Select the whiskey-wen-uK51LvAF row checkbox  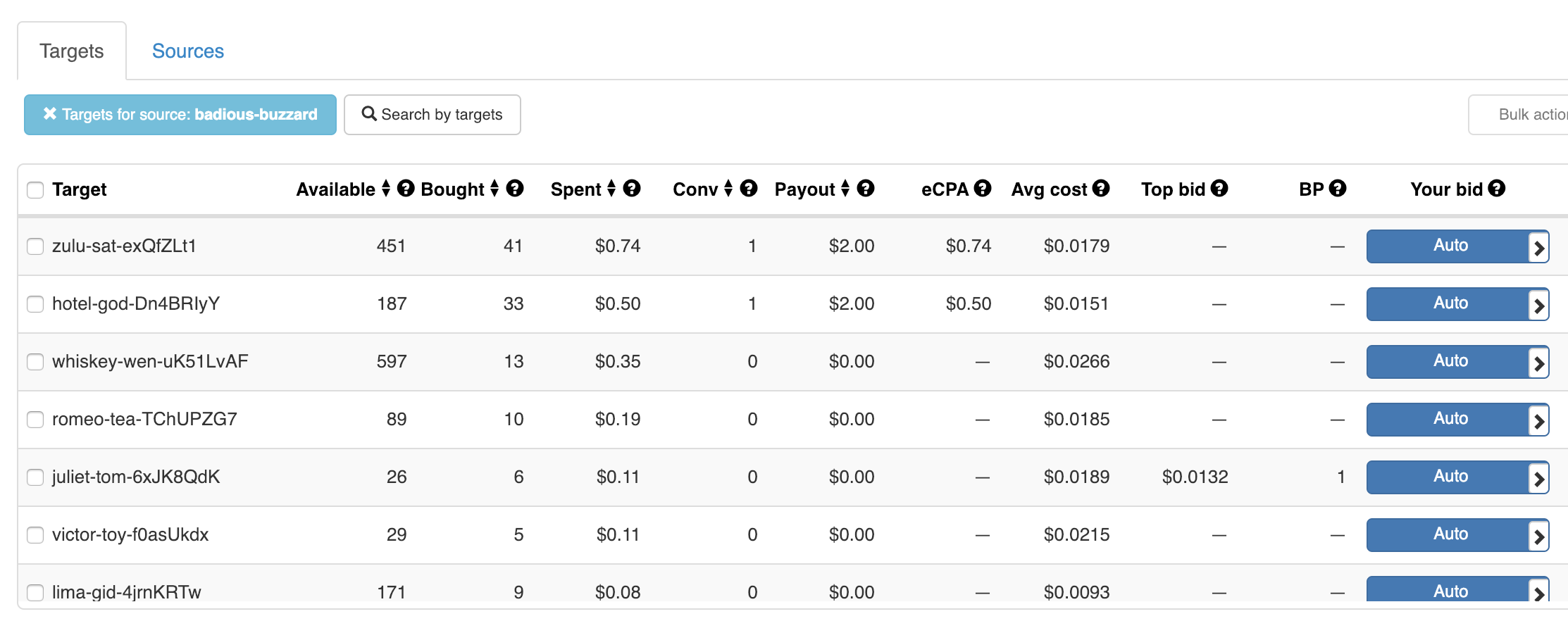[x=35, y=362]
